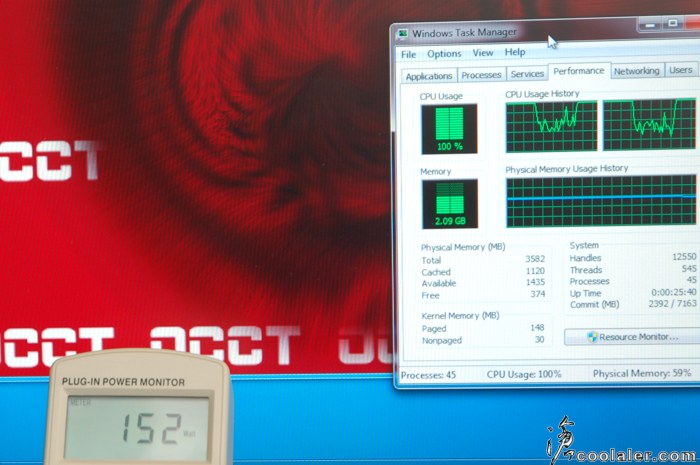Open the Help menu
This screenshot has width=700, height=465.
[515, 52]
